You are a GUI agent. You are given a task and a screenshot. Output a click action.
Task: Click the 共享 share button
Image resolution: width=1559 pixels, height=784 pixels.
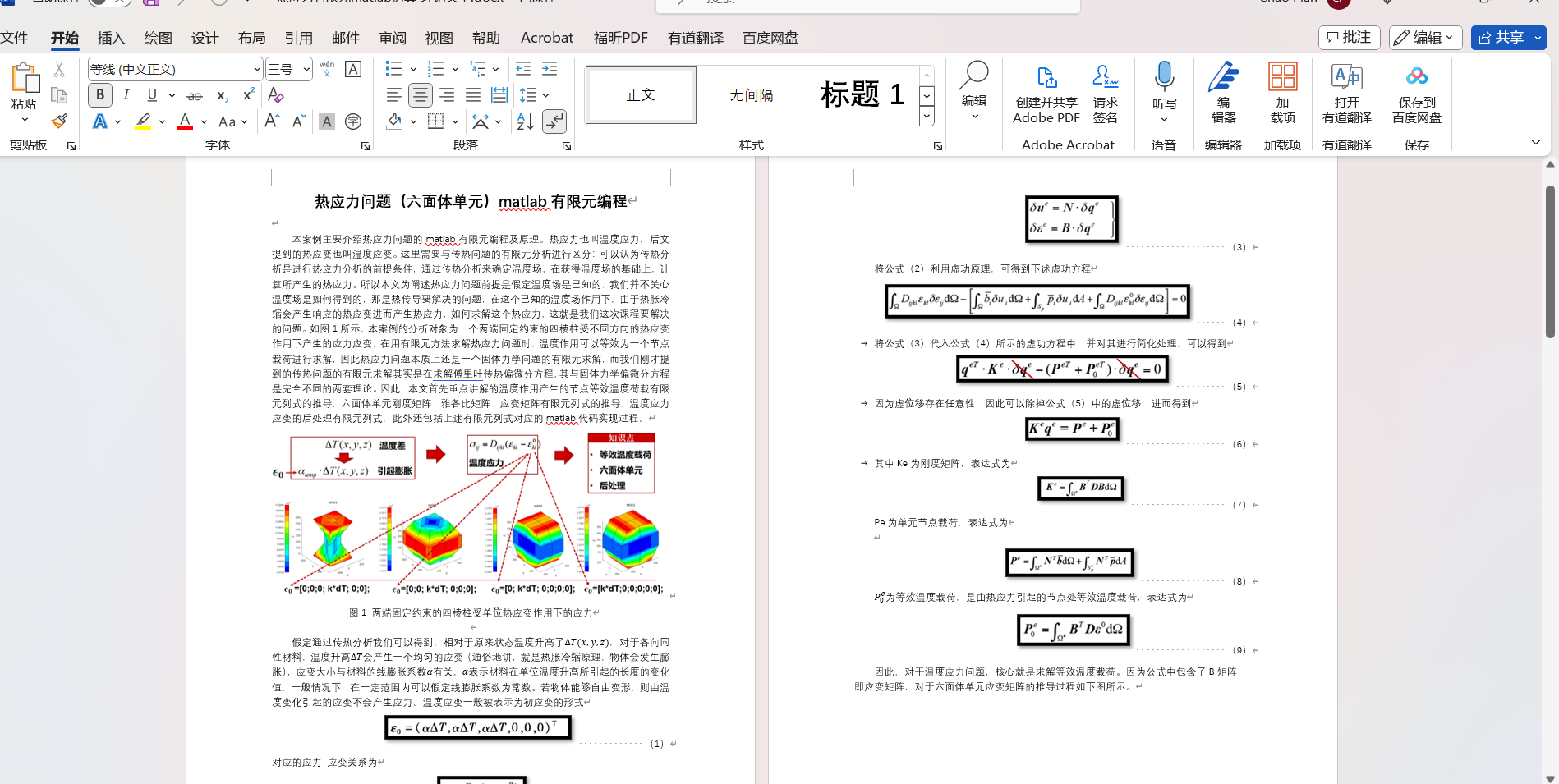[1500, 38]
